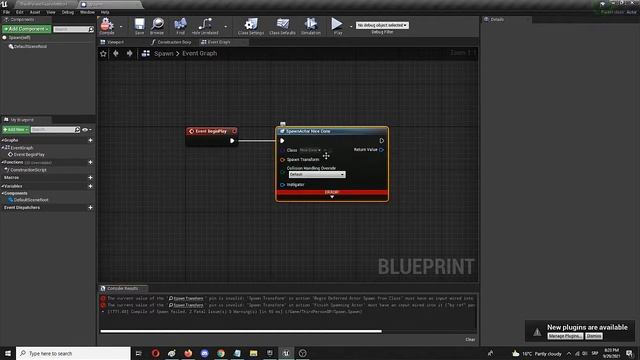640x360 pixels.
Task: Click the red delegate pin on Event BeginPlay
Action: pos(234,131)
